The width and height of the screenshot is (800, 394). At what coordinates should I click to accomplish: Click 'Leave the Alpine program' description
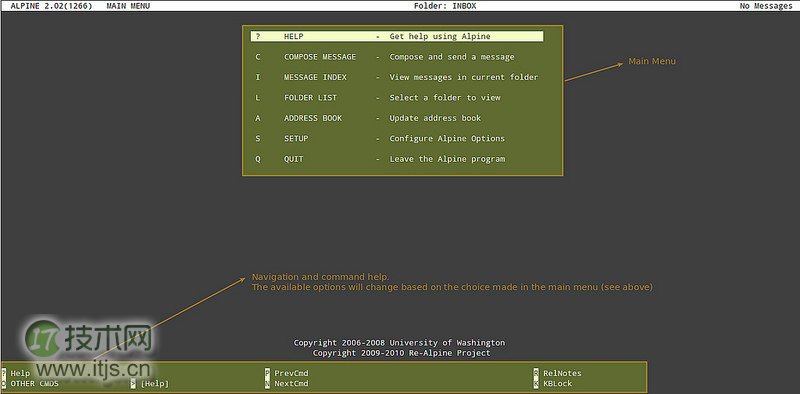tap(447, 159)
